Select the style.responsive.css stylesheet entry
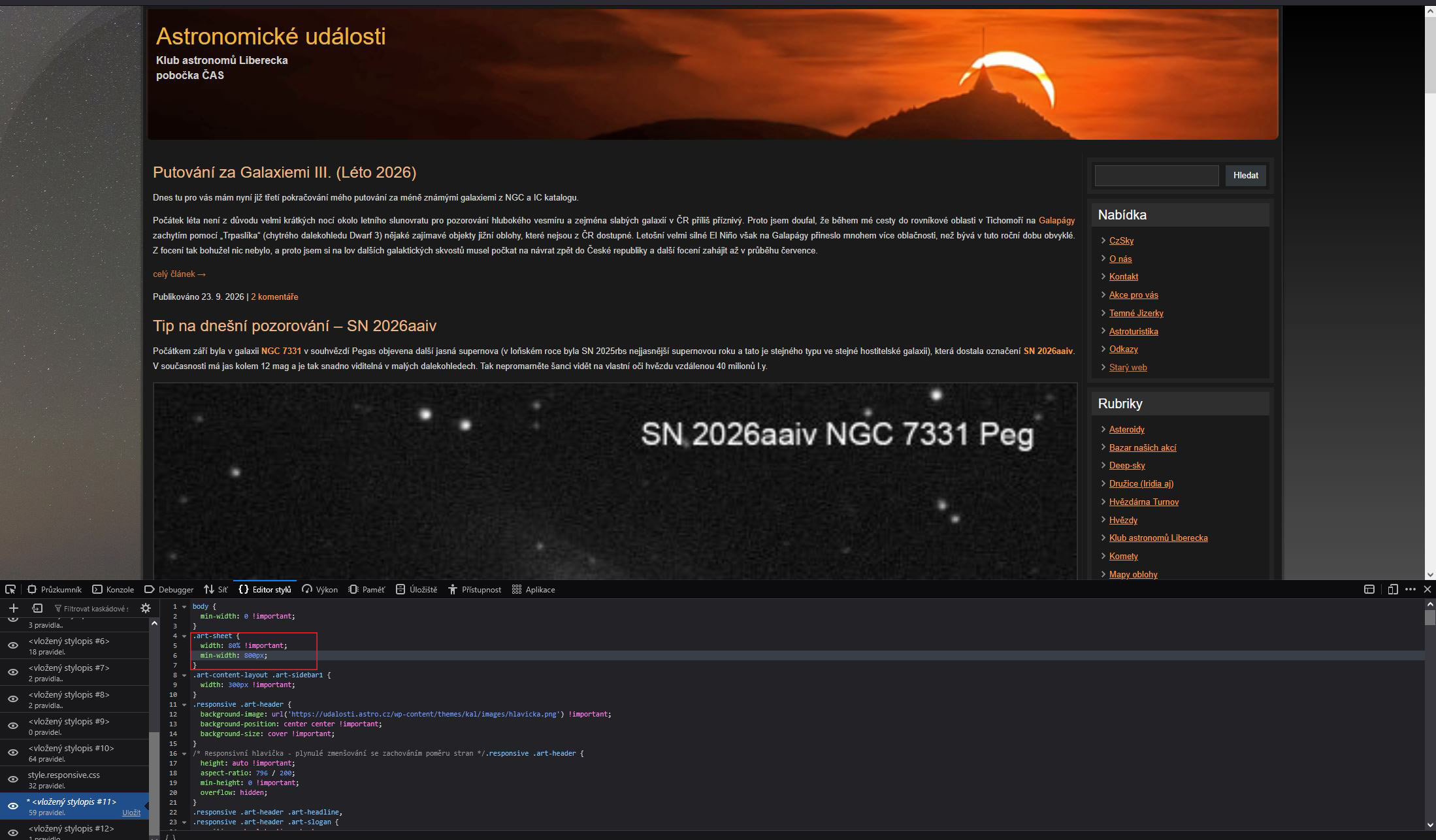The image size is (1436, 840). click(x=75, y=779)
